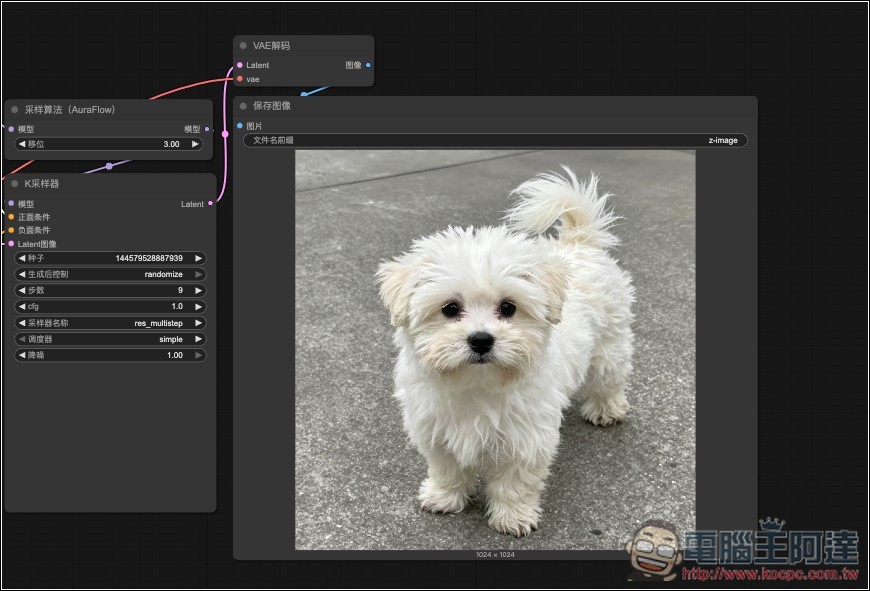
Task: Click the 降噪 slider field
Action: coord(110,355)
